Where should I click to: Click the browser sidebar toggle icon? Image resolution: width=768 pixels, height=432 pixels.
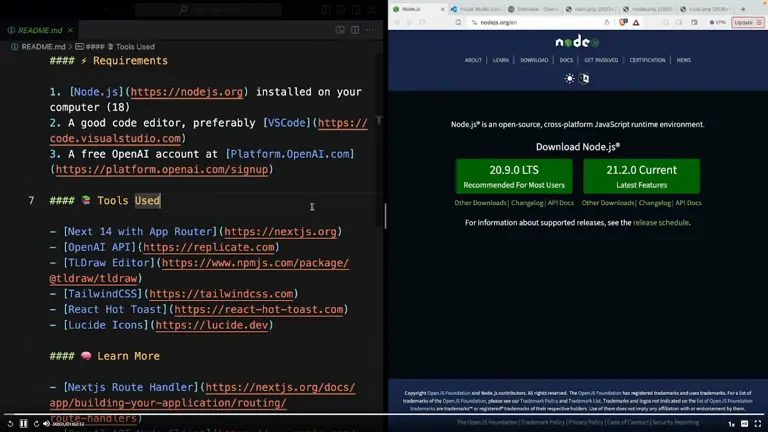pos(679,23)
